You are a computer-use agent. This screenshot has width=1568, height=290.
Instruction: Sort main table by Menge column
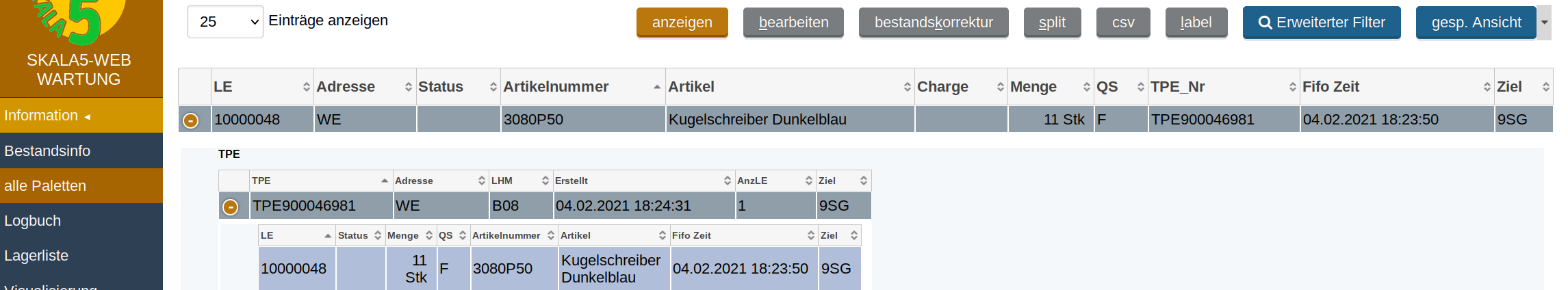click(1049, 87)
